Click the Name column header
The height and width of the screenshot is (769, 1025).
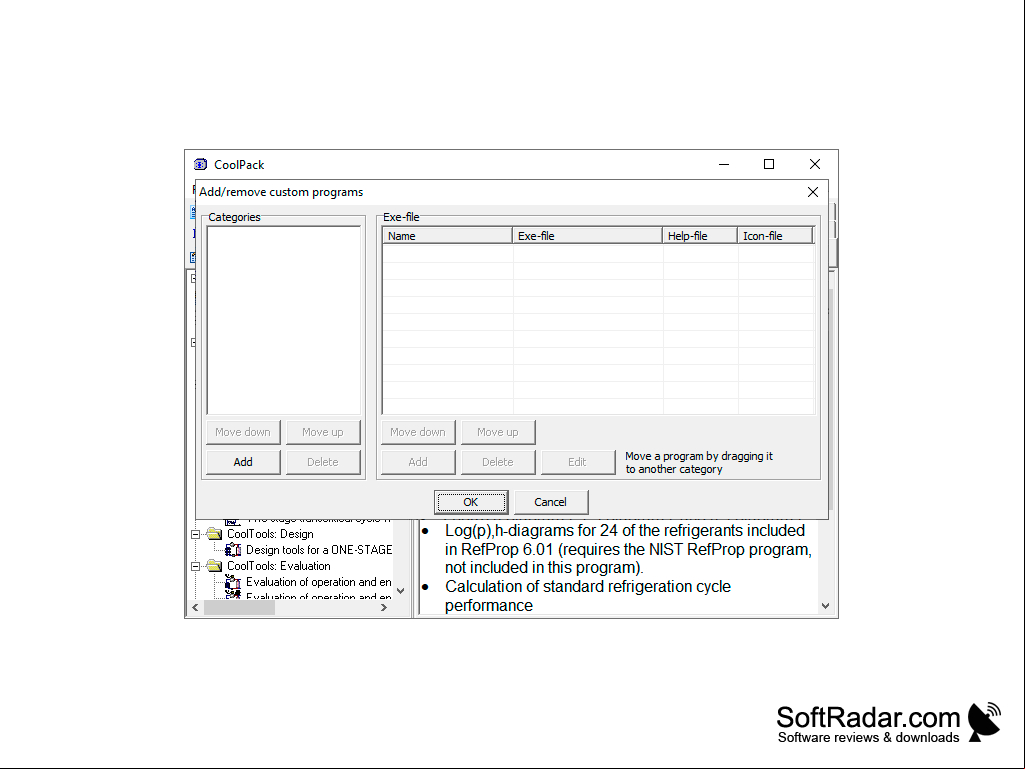[447, 235]
